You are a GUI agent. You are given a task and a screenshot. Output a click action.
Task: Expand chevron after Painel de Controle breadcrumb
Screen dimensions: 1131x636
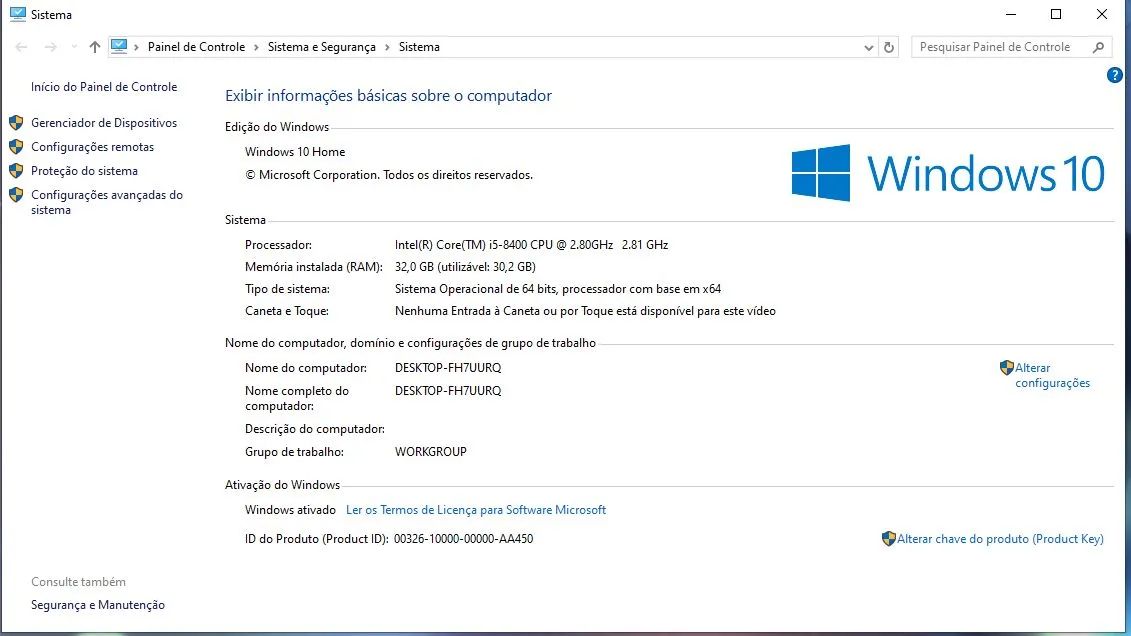coord(256,47)
